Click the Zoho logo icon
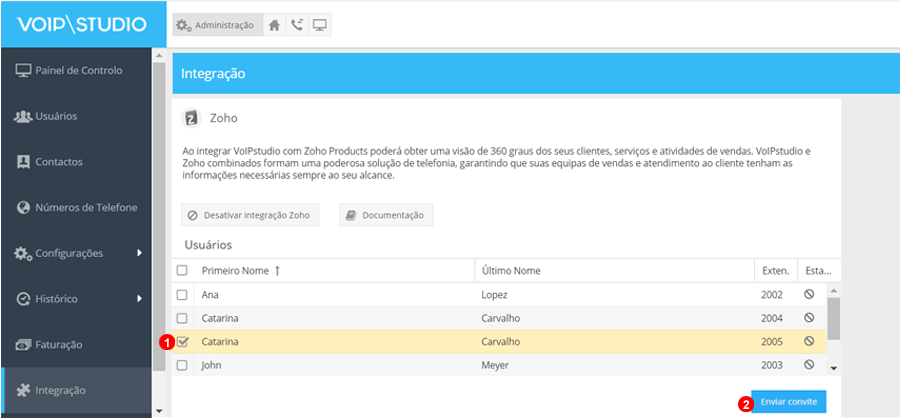This screenshot has width=900, height=418. pos(191,118)
